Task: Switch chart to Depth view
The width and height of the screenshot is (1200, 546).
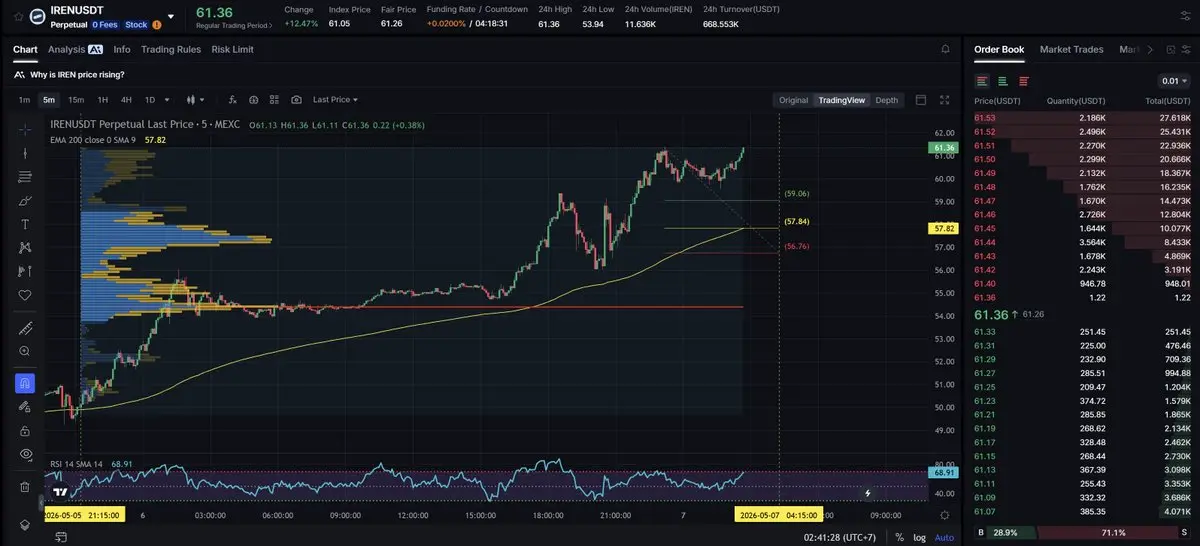Action: [887, 100]
